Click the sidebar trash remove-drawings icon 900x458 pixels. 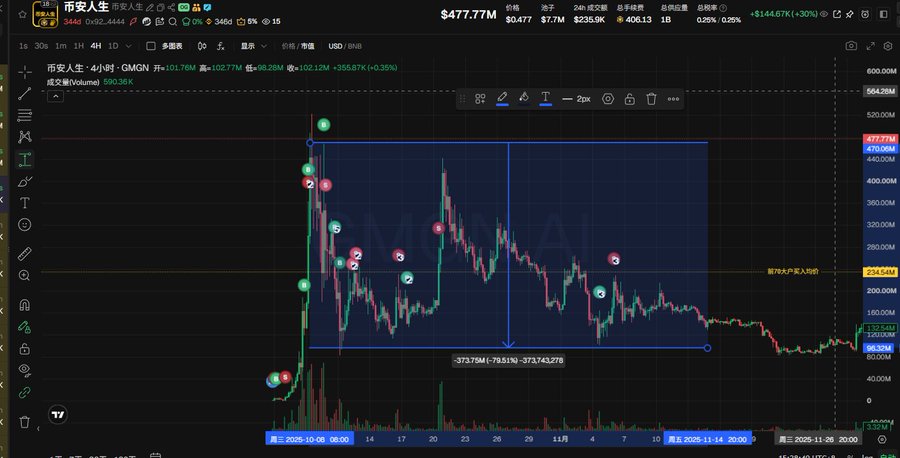25,422
